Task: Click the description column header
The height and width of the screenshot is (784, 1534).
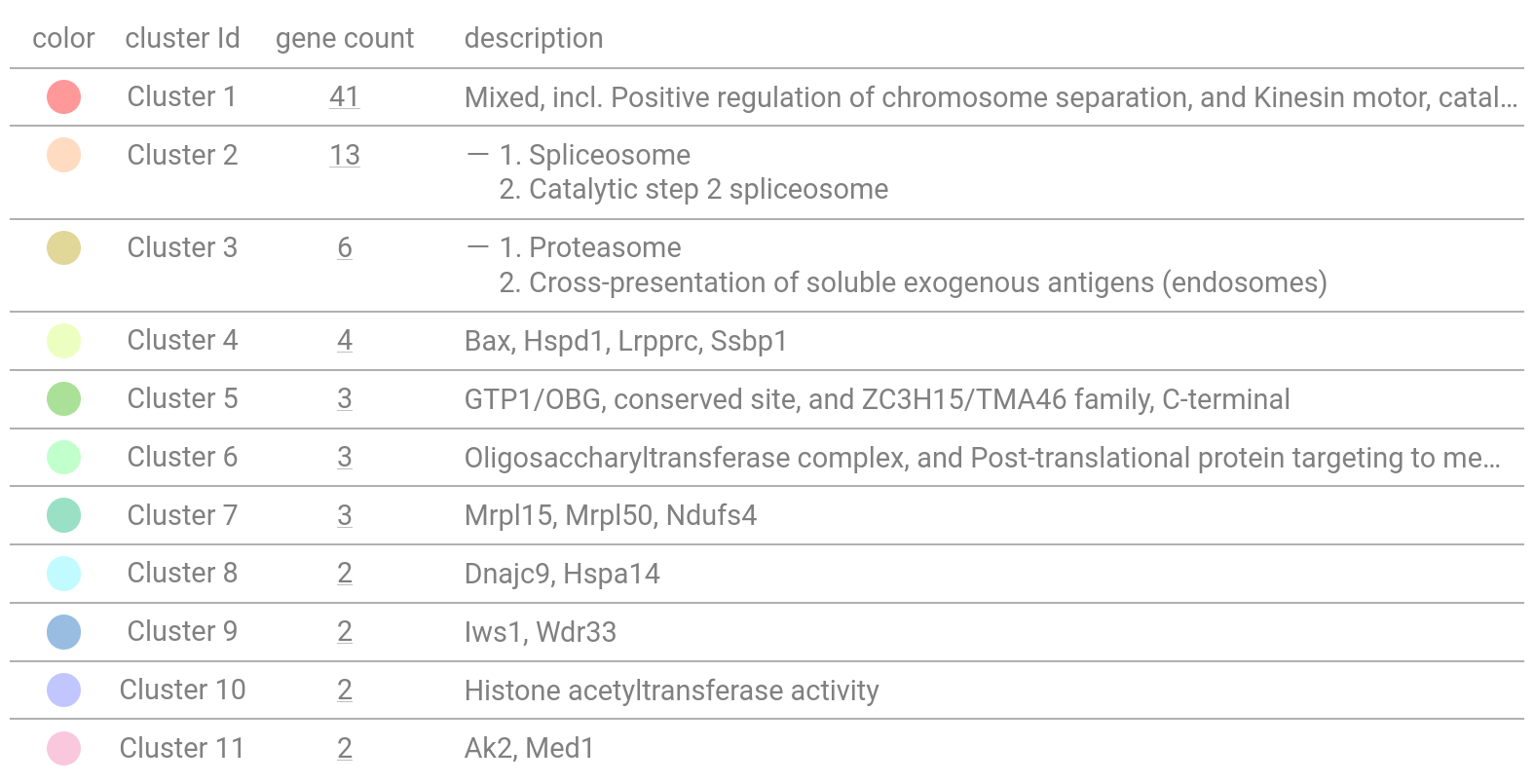Action: click(x=534, y=39)
